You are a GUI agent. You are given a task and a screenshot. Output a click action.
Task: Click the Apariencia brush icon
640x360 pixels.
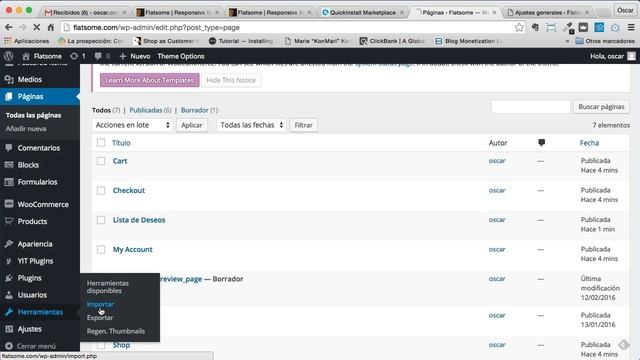click(9, 244)
